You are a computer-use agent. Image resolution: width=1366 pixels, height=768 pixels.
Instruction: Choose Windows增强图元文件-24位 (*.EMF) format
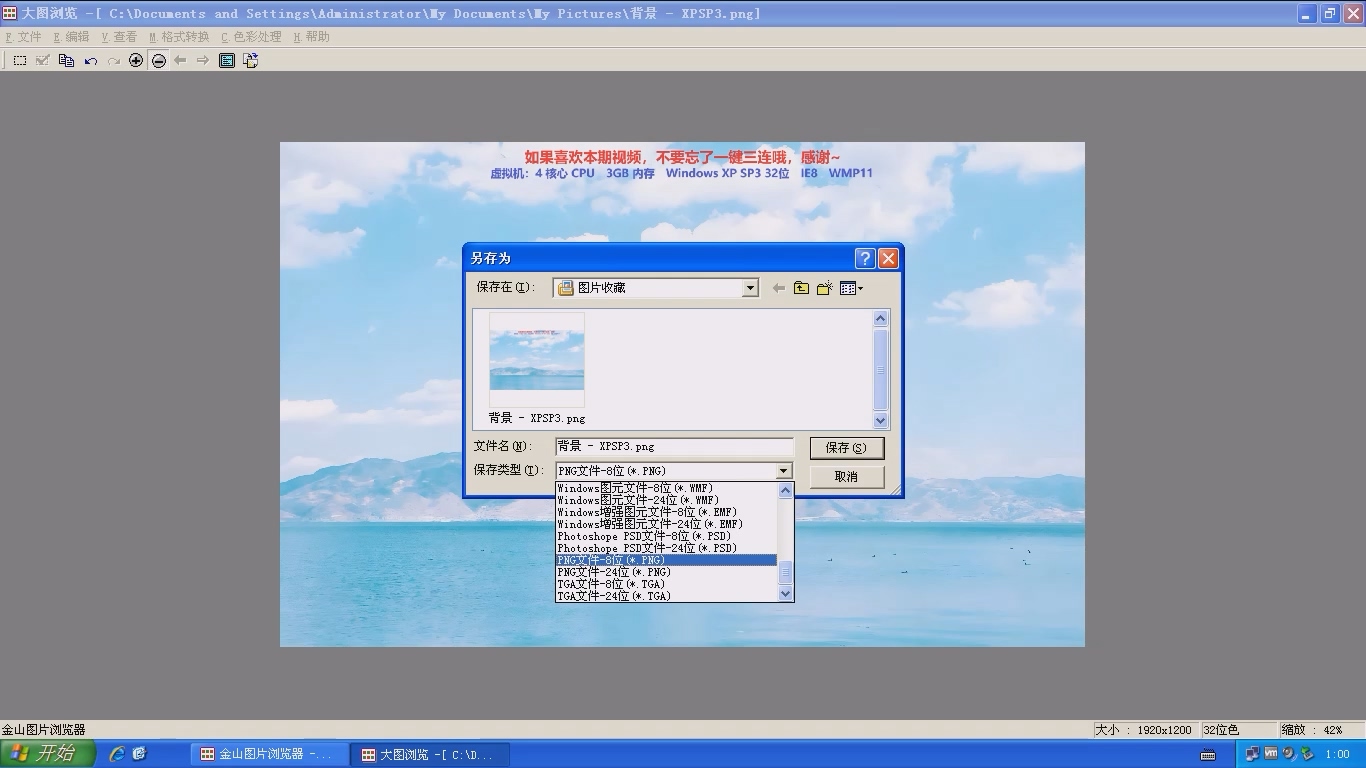[666, 525]
